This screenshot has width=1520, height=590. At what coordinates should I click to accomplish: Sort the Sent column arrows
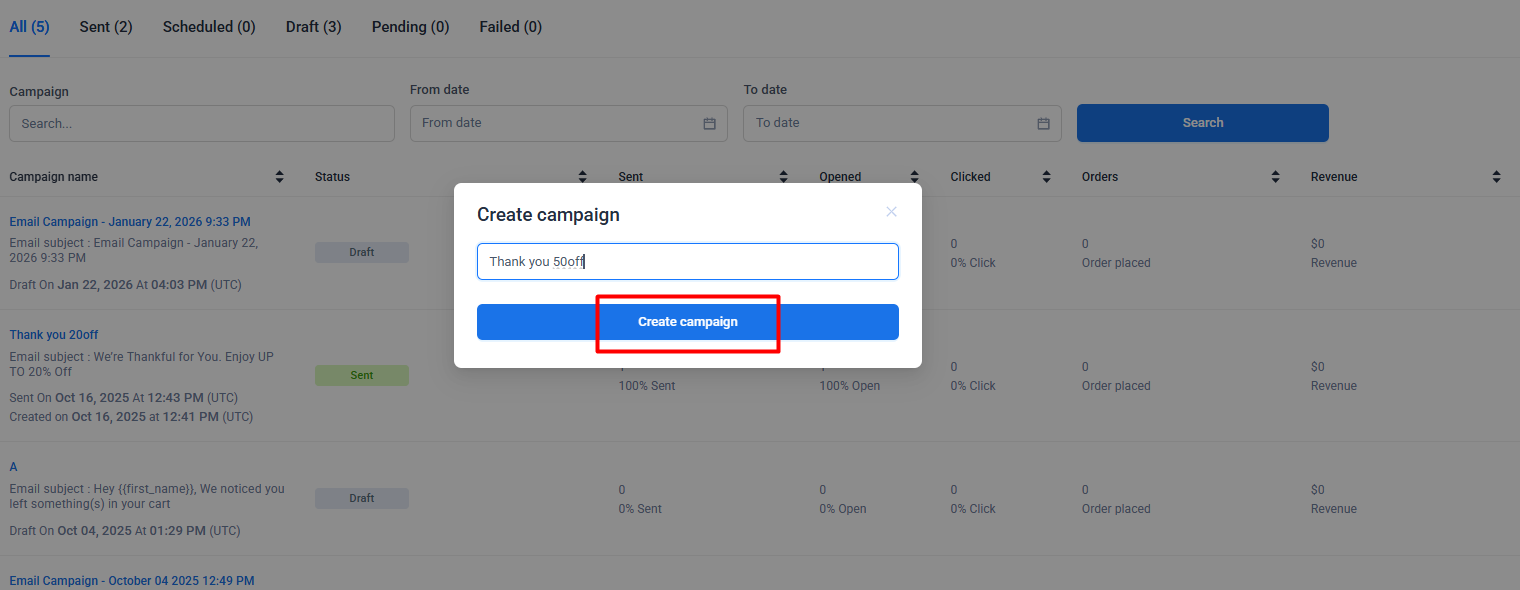click(x=784, y=177)
